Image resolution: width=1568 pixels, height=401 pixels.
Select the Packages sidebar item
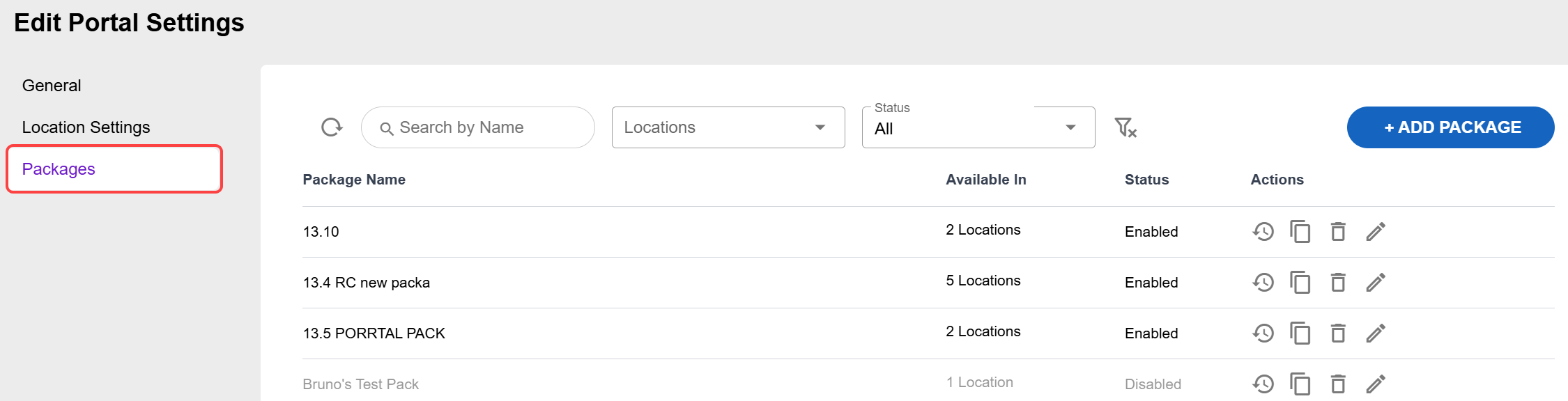(x=59, y=169)
